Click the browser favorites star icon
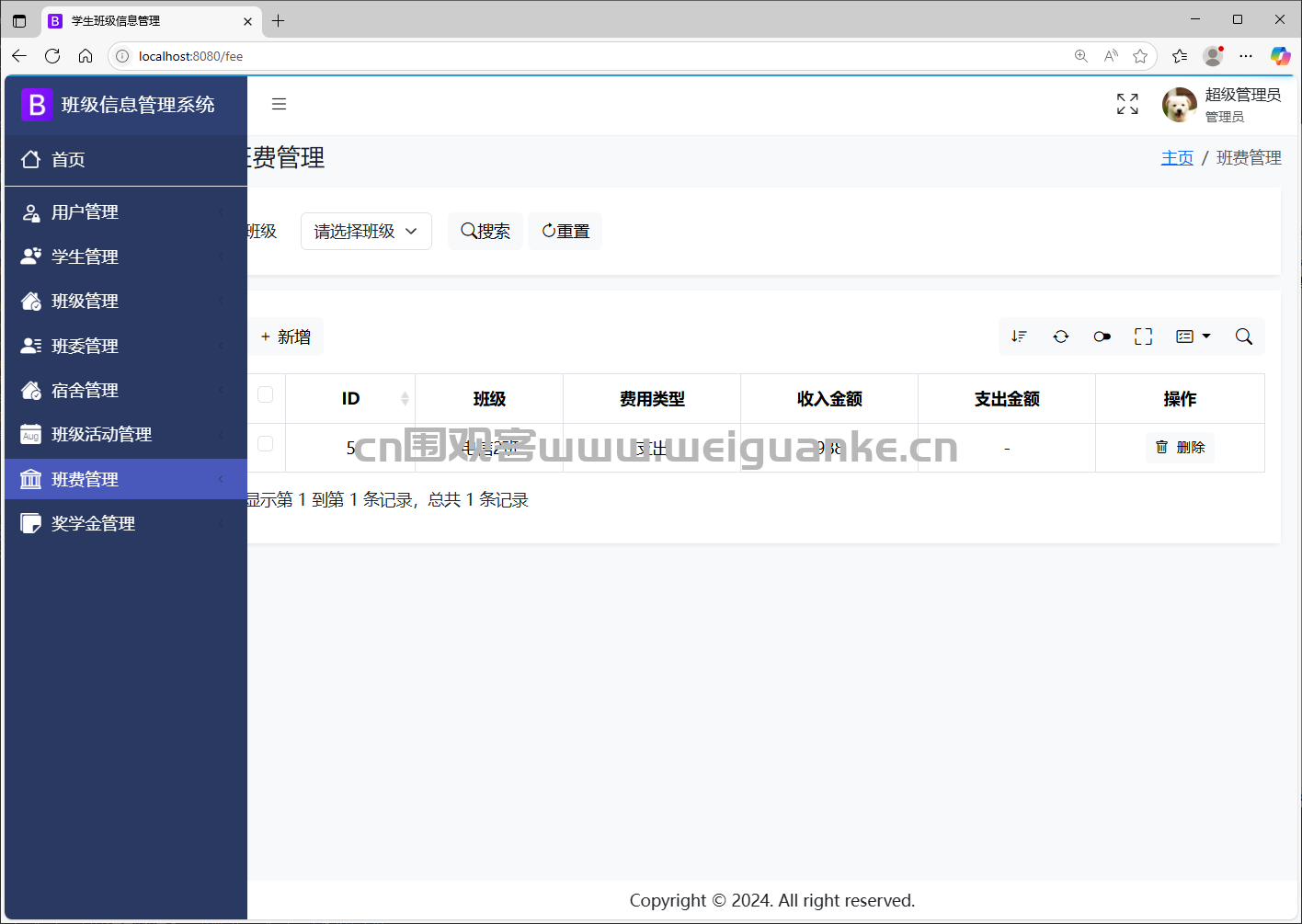Screen dimensions: 1302x924 [x=1140, y=56]
